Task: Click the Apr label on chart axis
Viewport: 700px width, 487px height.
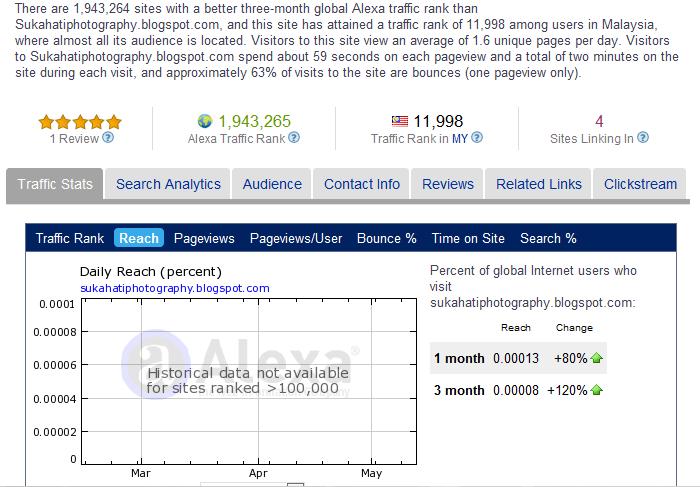Action: 258,473
